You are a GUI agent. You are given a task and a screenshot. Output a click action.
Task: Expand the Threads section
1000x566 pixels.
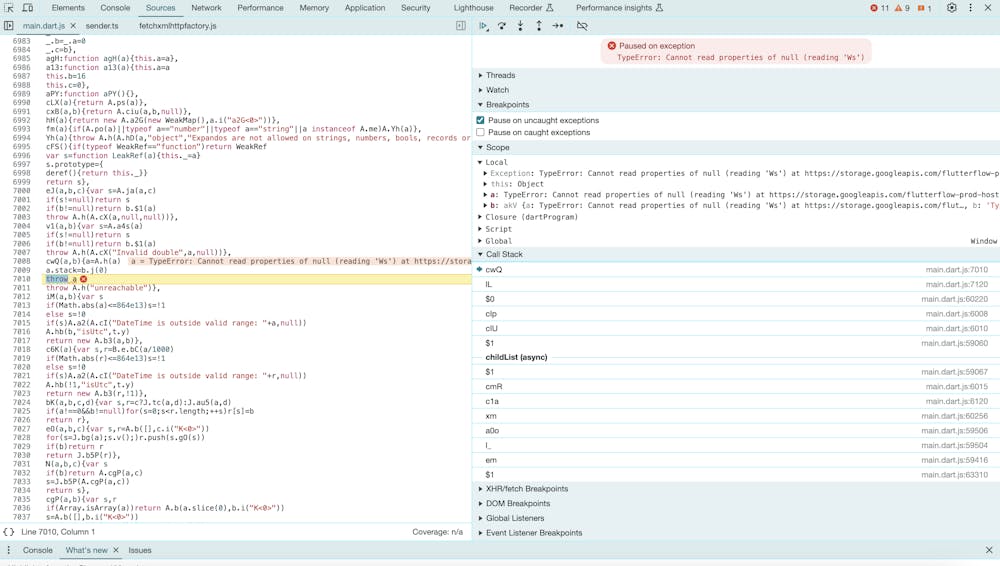[500, 75]
